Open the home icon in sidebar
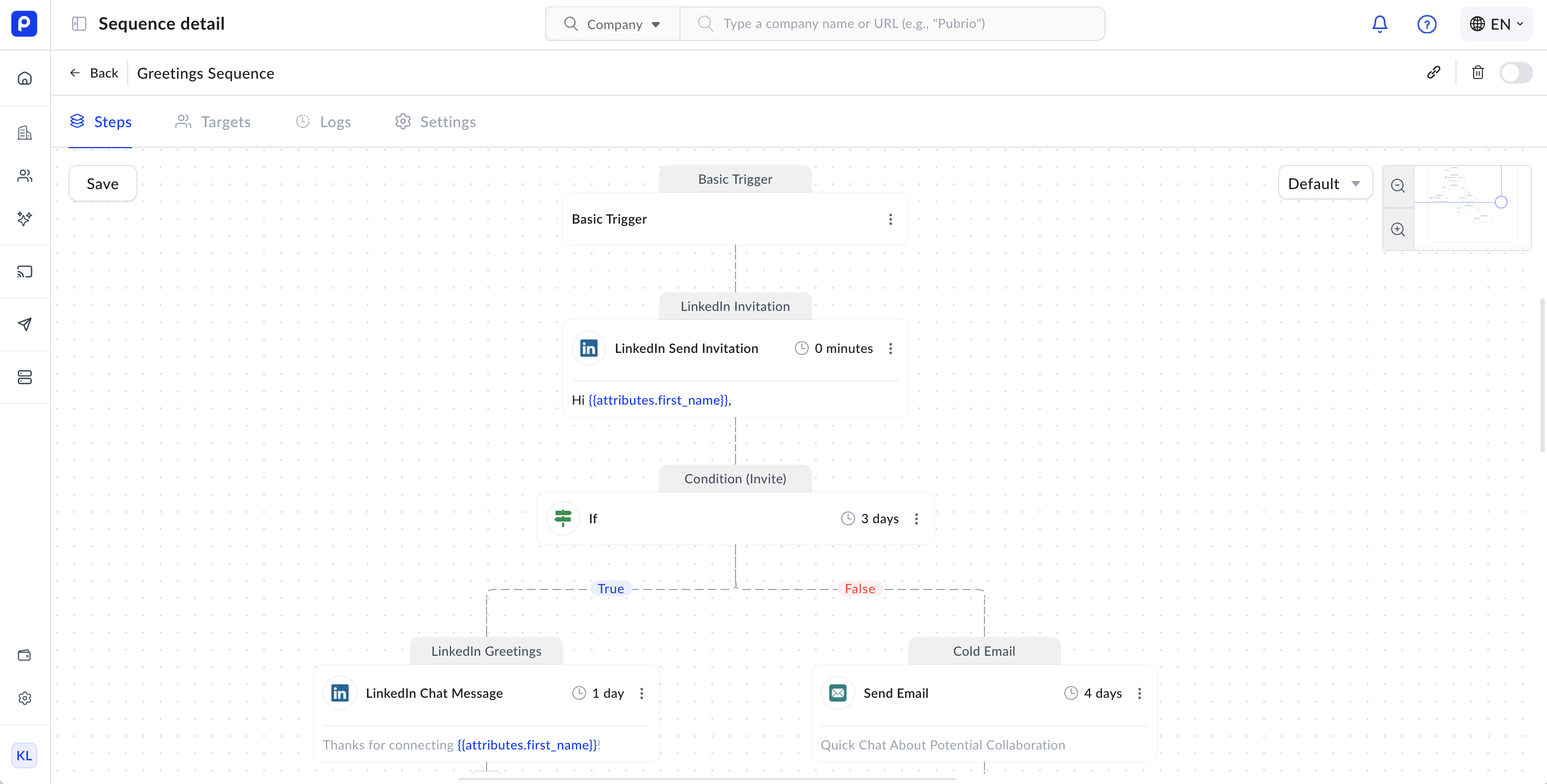 click(25, 79)
